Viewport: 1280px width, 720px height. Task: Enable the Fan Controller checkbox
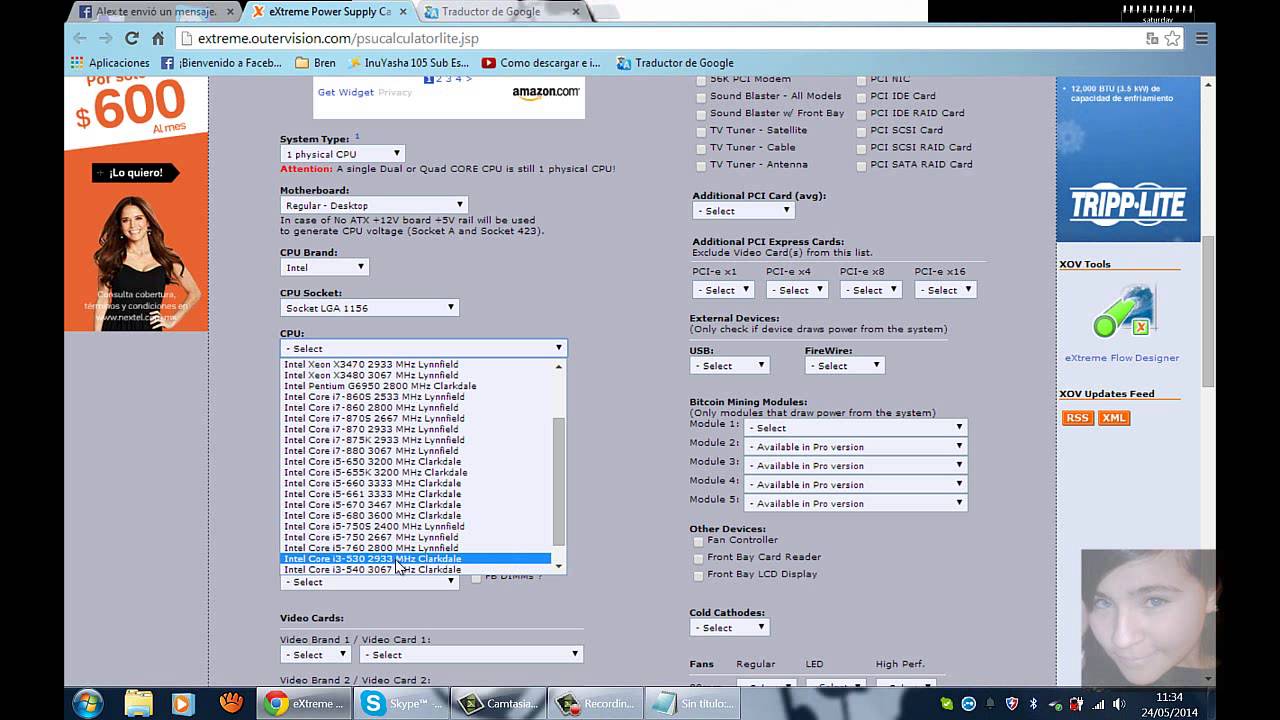pyautogui.click(x=699, y=541)
